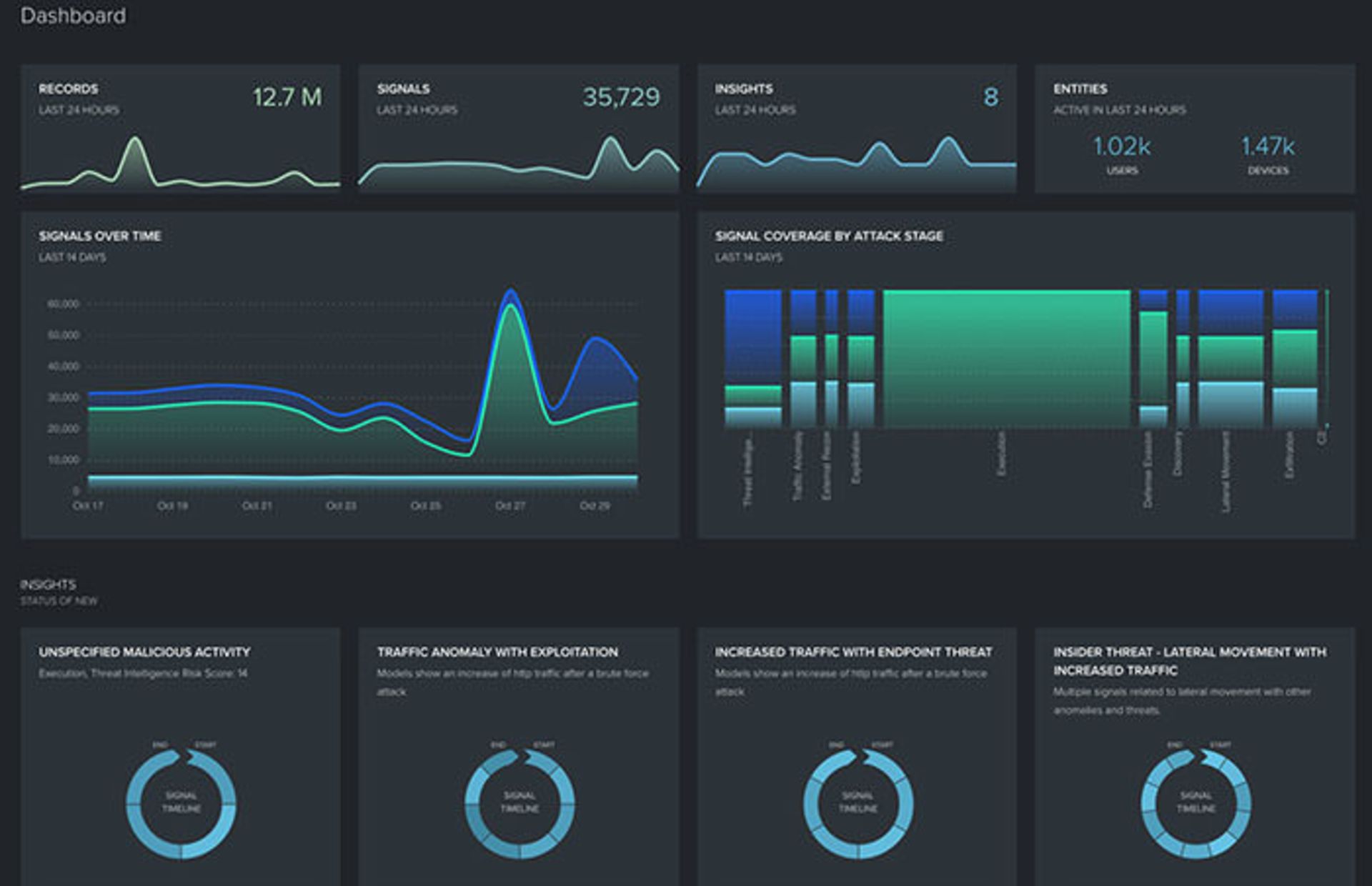This screenshot has height=886, width=1372.
Task: Click the Insights count number 8
Action: [x=990, y=97]
